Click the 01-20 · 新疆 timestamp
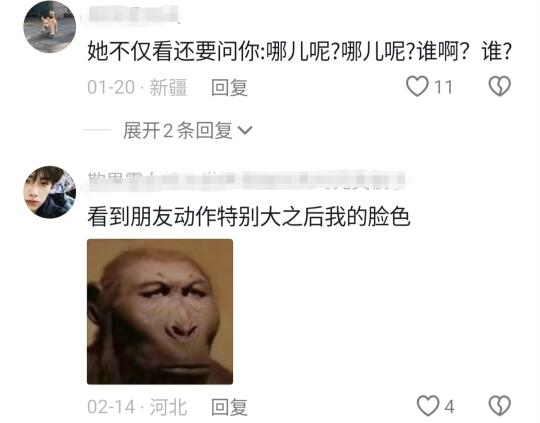Viewport: 540px width, 423px height. click(137, 87)
